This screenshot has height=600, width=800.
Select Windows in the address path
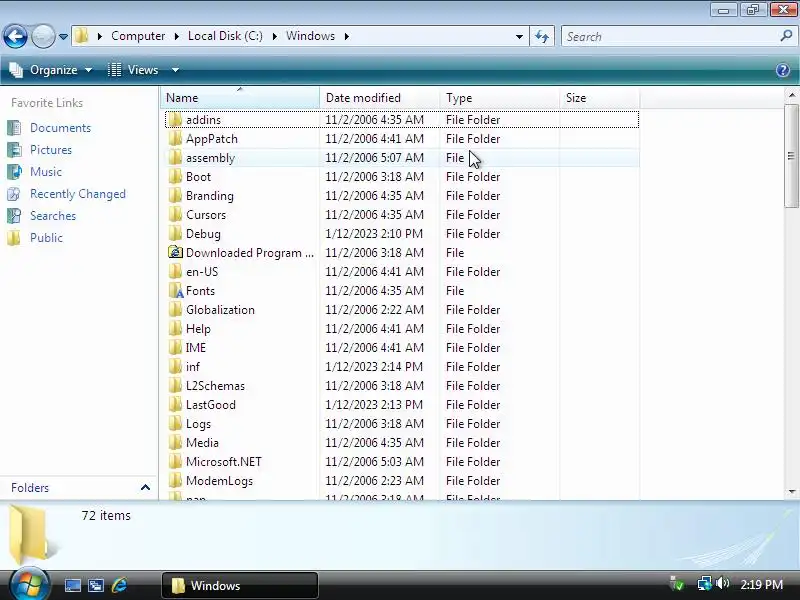tap(310, 36)
